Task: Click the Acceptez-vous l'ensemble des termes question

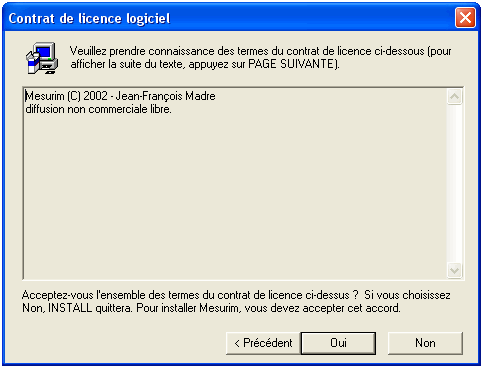Action: 190,295
